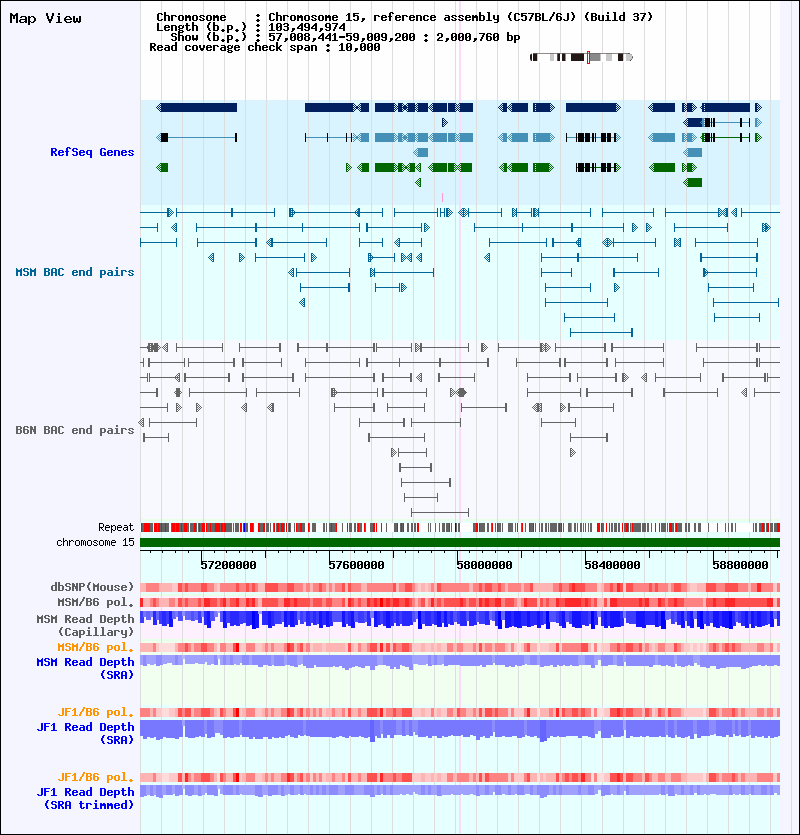The width and height of the screenshot is (800, 835).
Task: Click the dbSNP(Mouse) track label
Action: pos(92,587)
